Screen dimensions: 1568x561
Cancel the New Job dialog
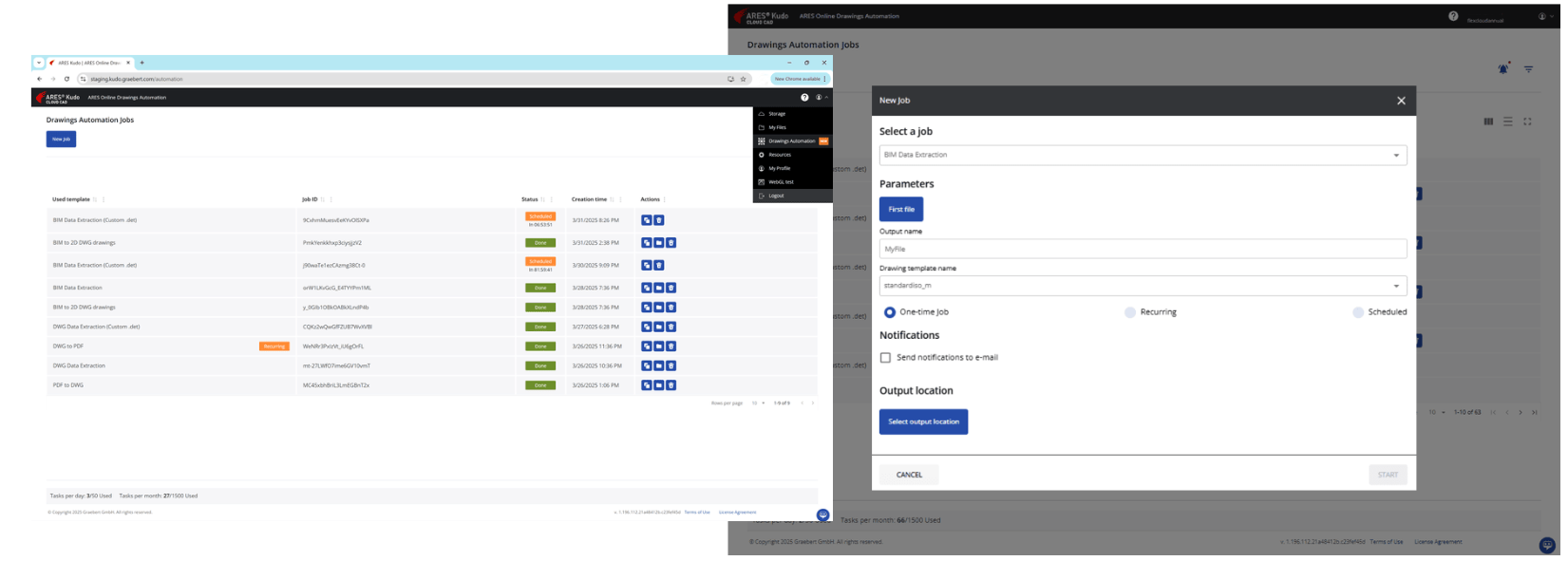909,475
